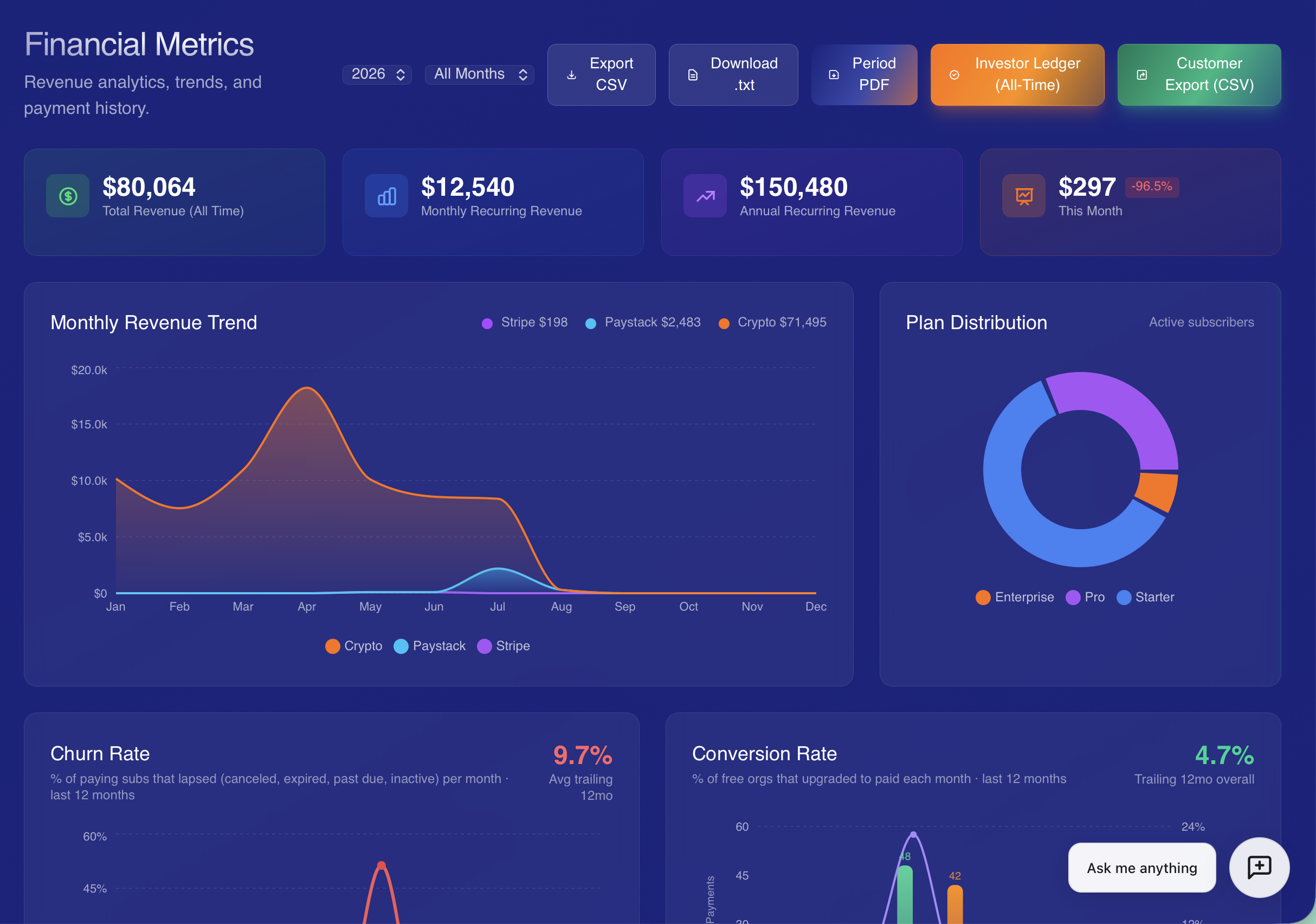Click the Customer Export (CSV) button
The width and height of the screenshot is (1316, 924).
(x=1199, y=75)
